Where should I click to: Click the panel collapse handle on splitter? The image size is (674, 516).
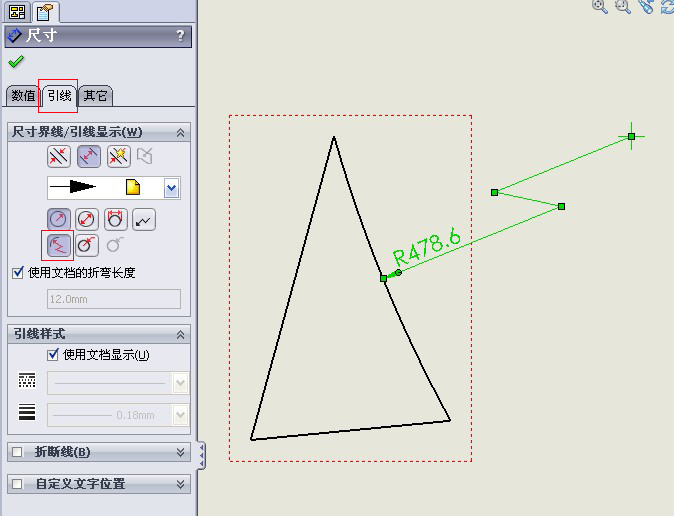[x=201, y=455]
